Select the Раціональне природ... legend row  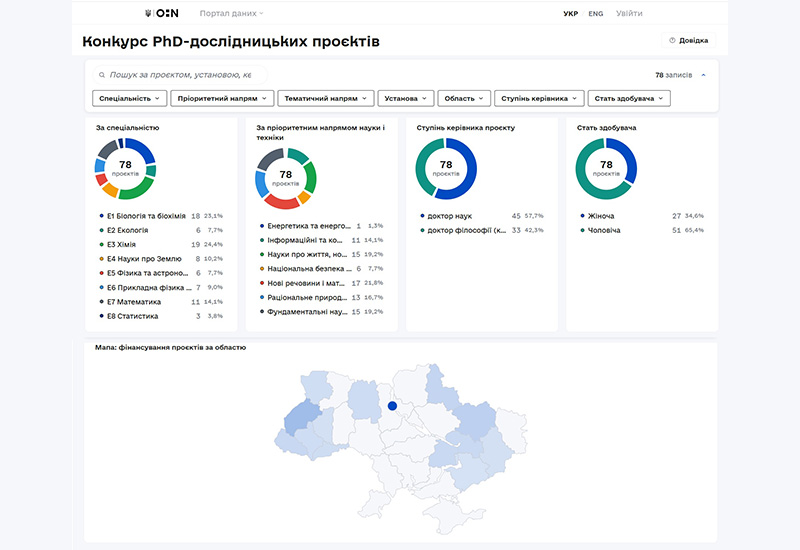321,297
